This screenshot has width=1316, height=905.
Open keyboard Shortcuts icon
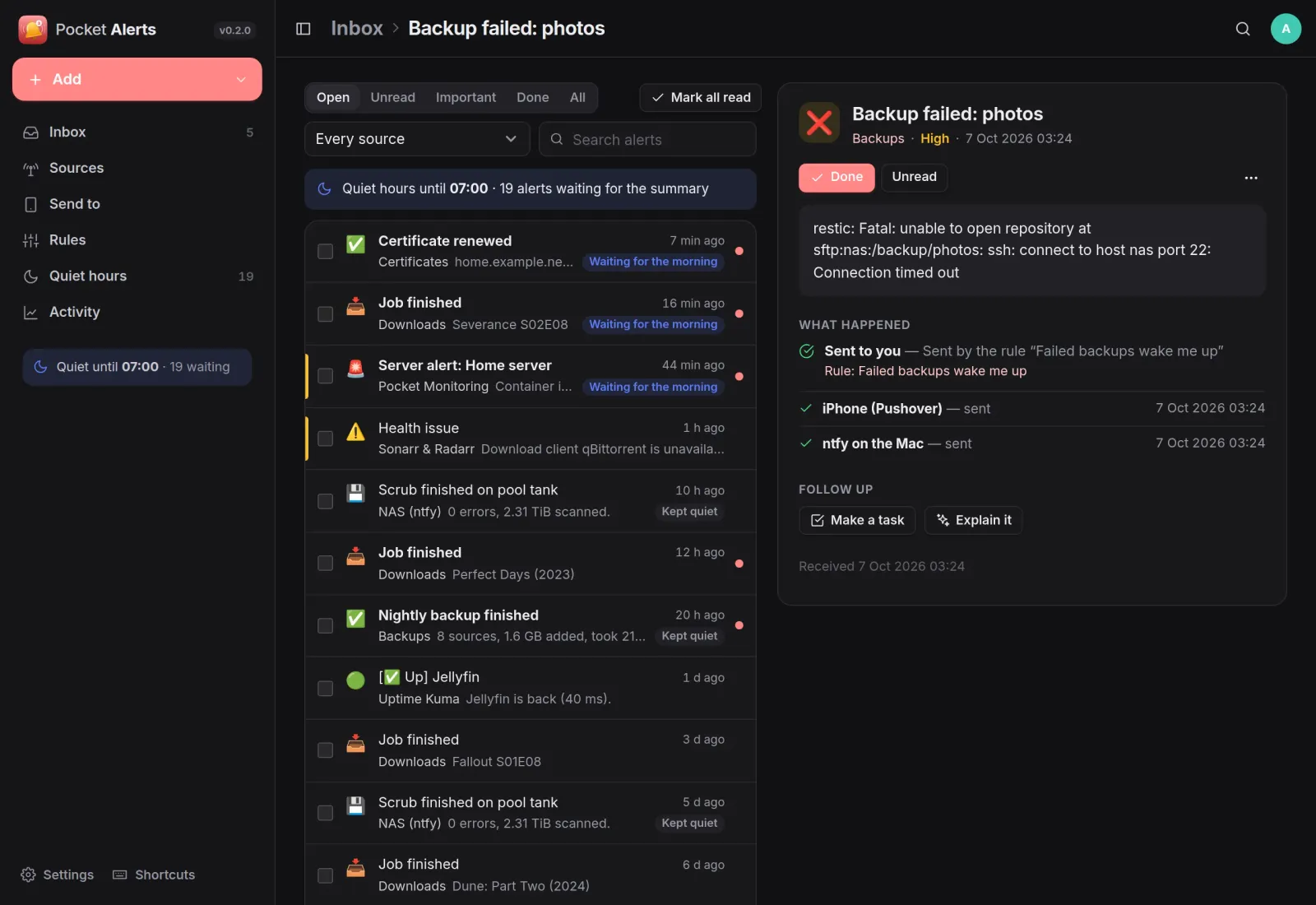point(120,875)
